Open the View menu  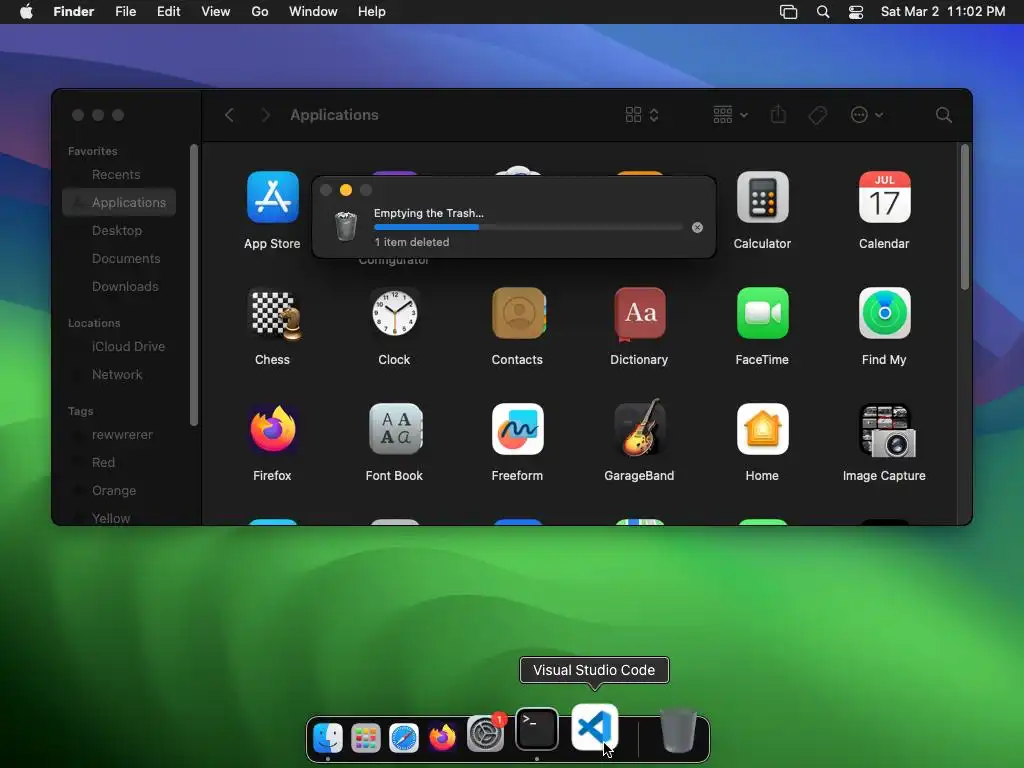[x=216, y=12]
